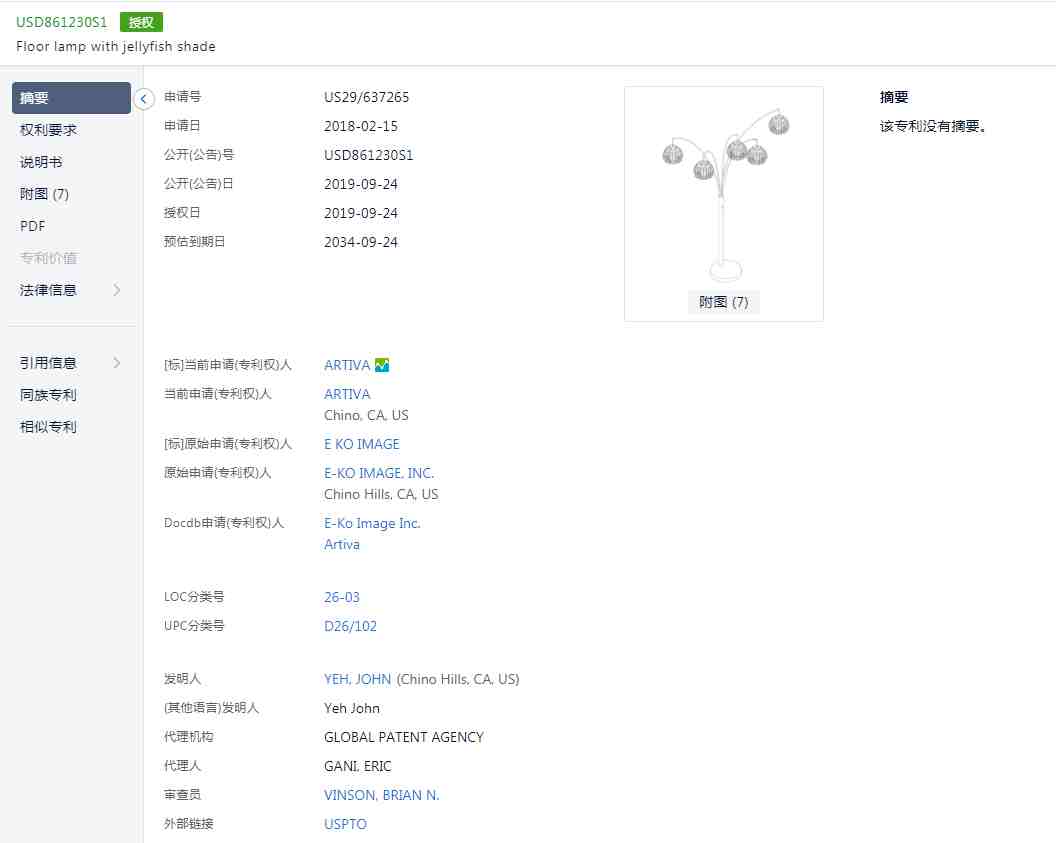Viewport: 1056px width, 843px height.
Task: Open the E KO IMAGE link
Action: (x=362, y=444)
